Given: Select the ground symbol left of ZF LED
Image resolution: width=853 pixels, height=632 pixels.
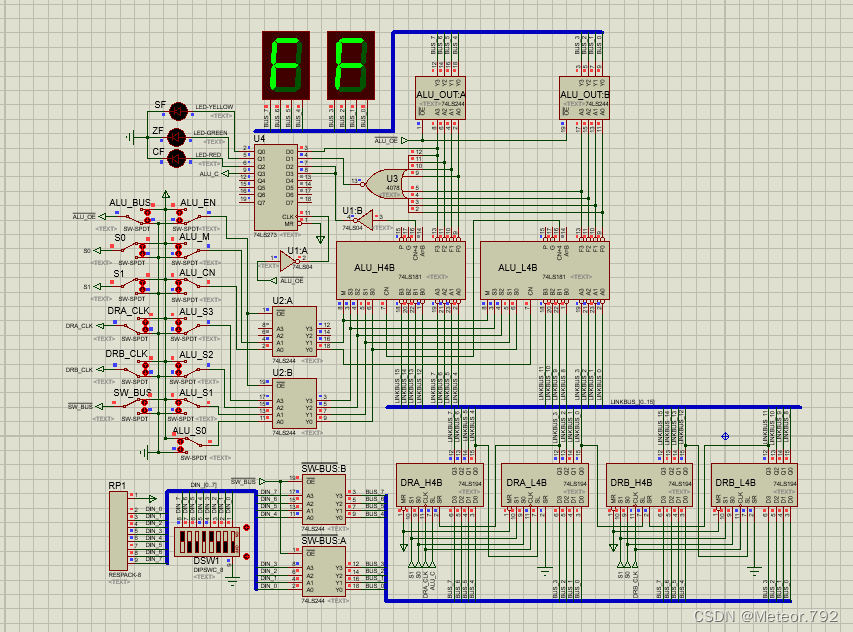Looking at the screenshot, I should click(131, 137).
